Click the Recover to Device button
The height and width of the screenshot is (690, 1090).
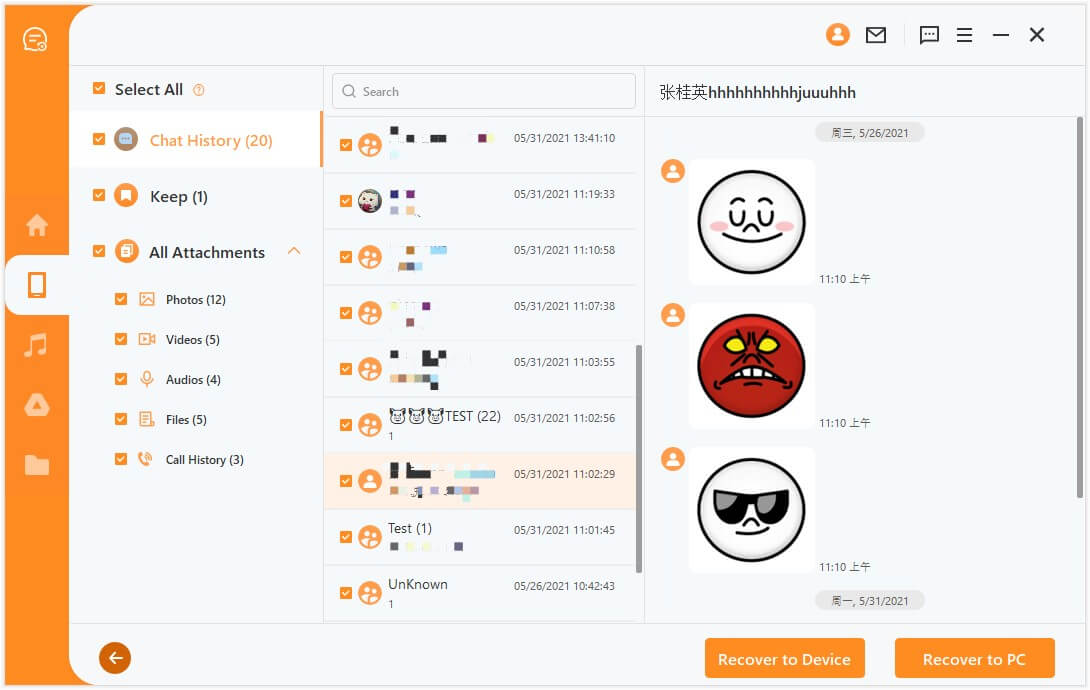click(785, 658)
